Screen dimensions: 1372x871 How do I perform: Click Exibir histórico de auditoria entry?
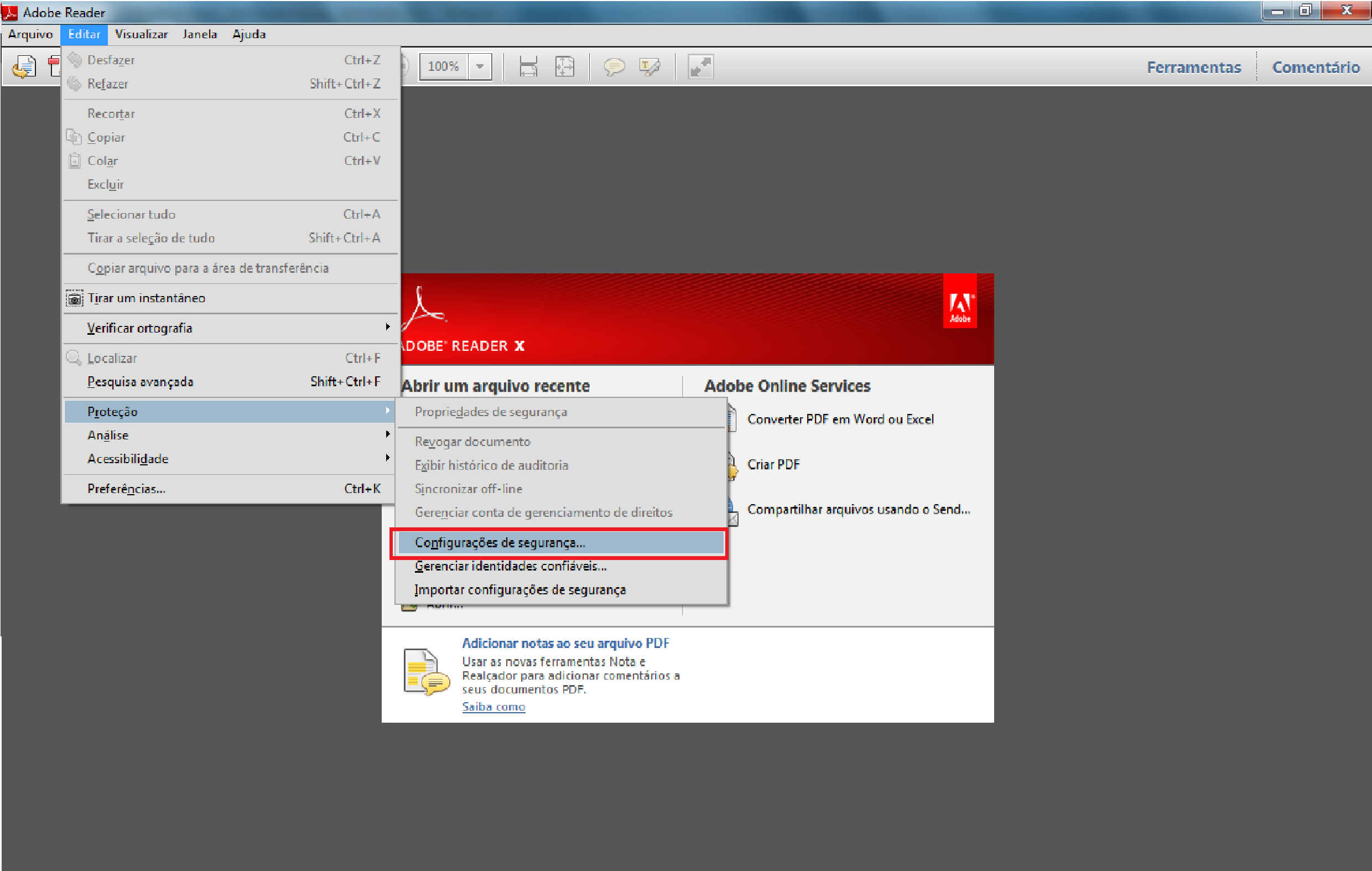point(560,465)
